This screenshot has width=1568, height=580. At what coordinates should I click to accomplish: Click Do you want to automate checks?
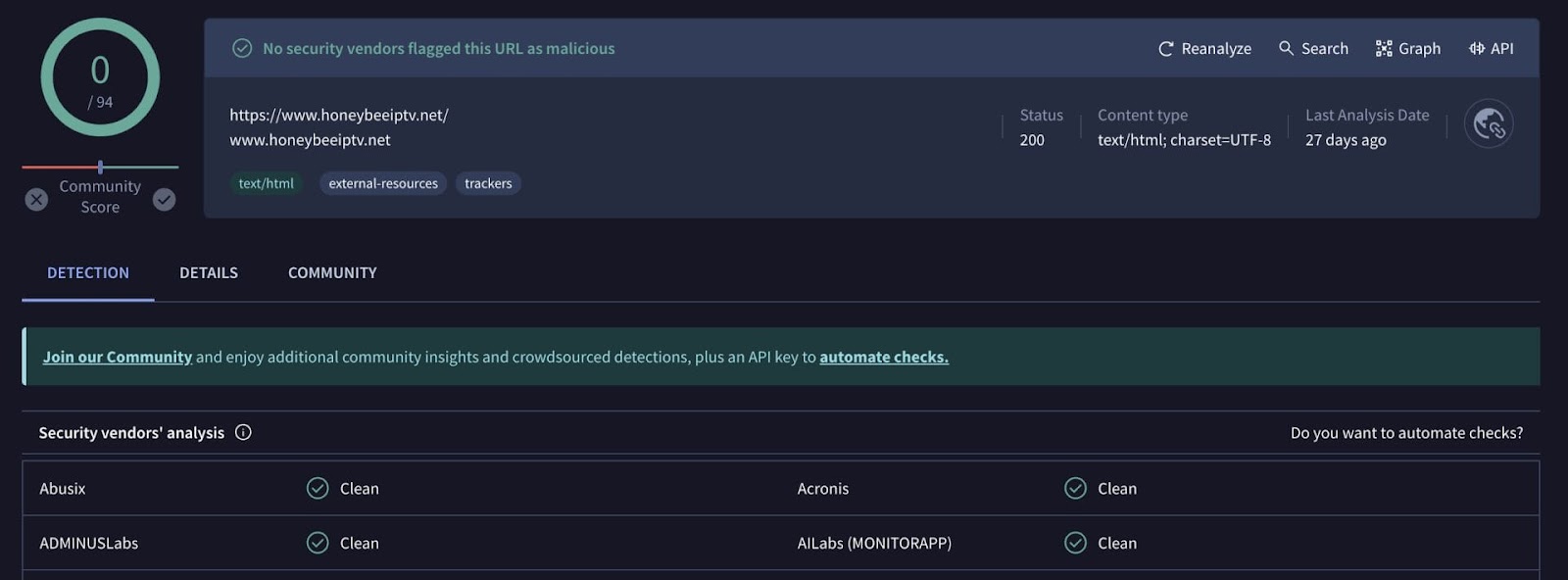[x=1406, y=432]
